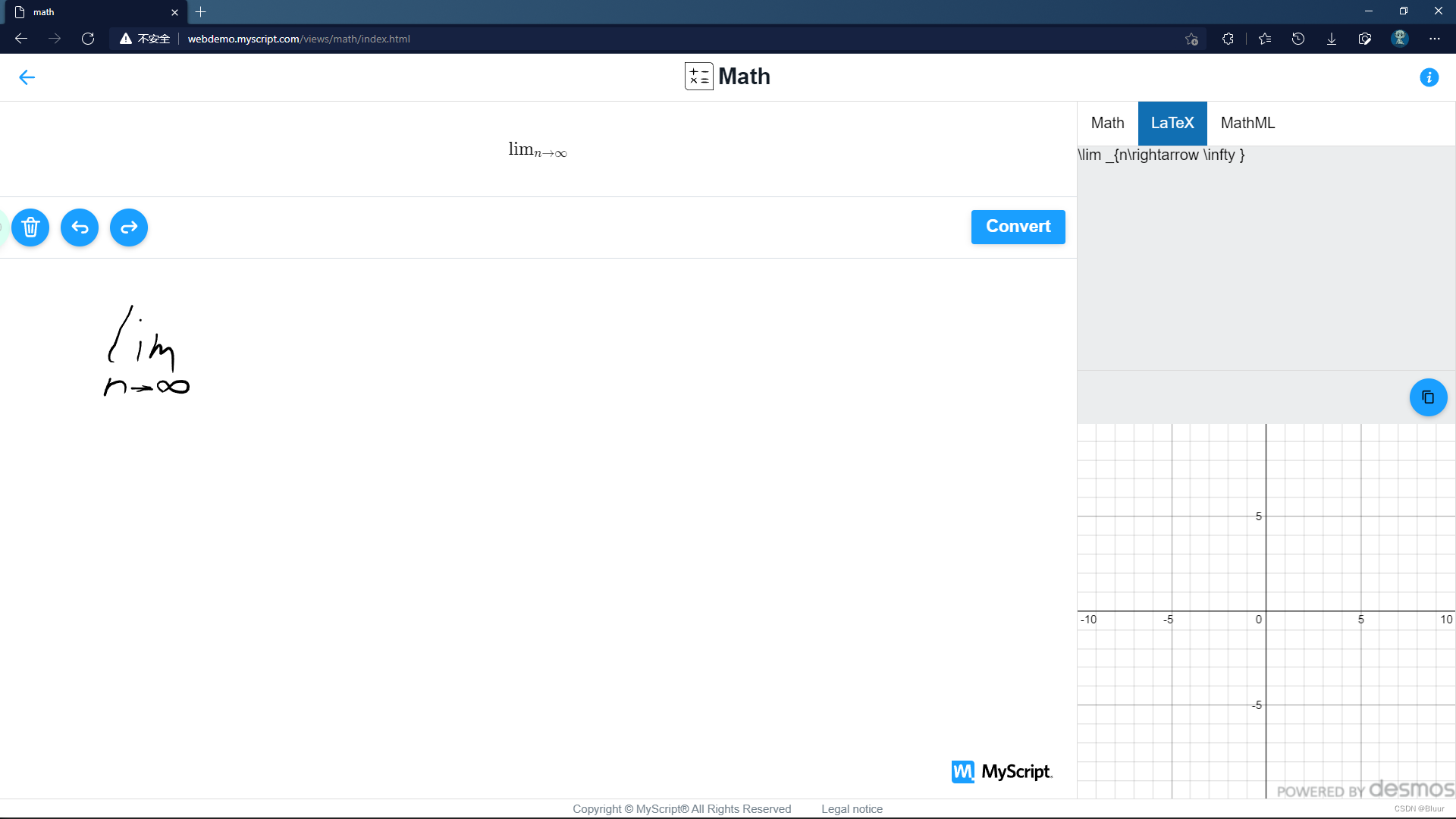Click the delete/trash icon to clear canvas

point(31,227)
